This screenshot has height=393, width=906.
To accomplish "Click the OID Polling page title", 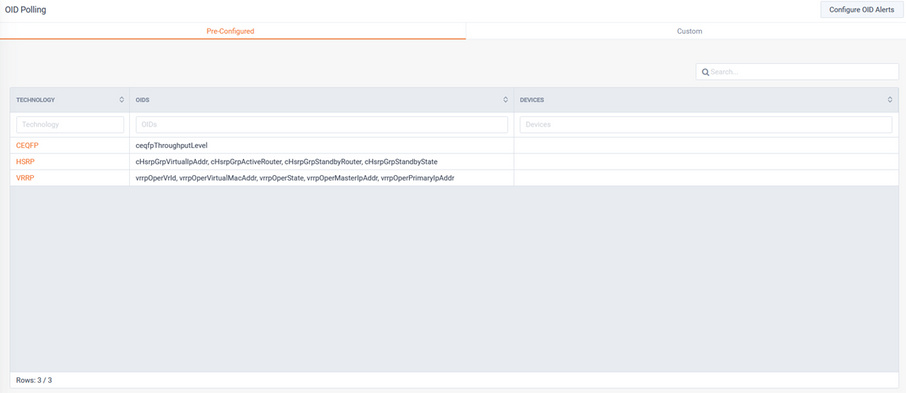I will 25,10.
